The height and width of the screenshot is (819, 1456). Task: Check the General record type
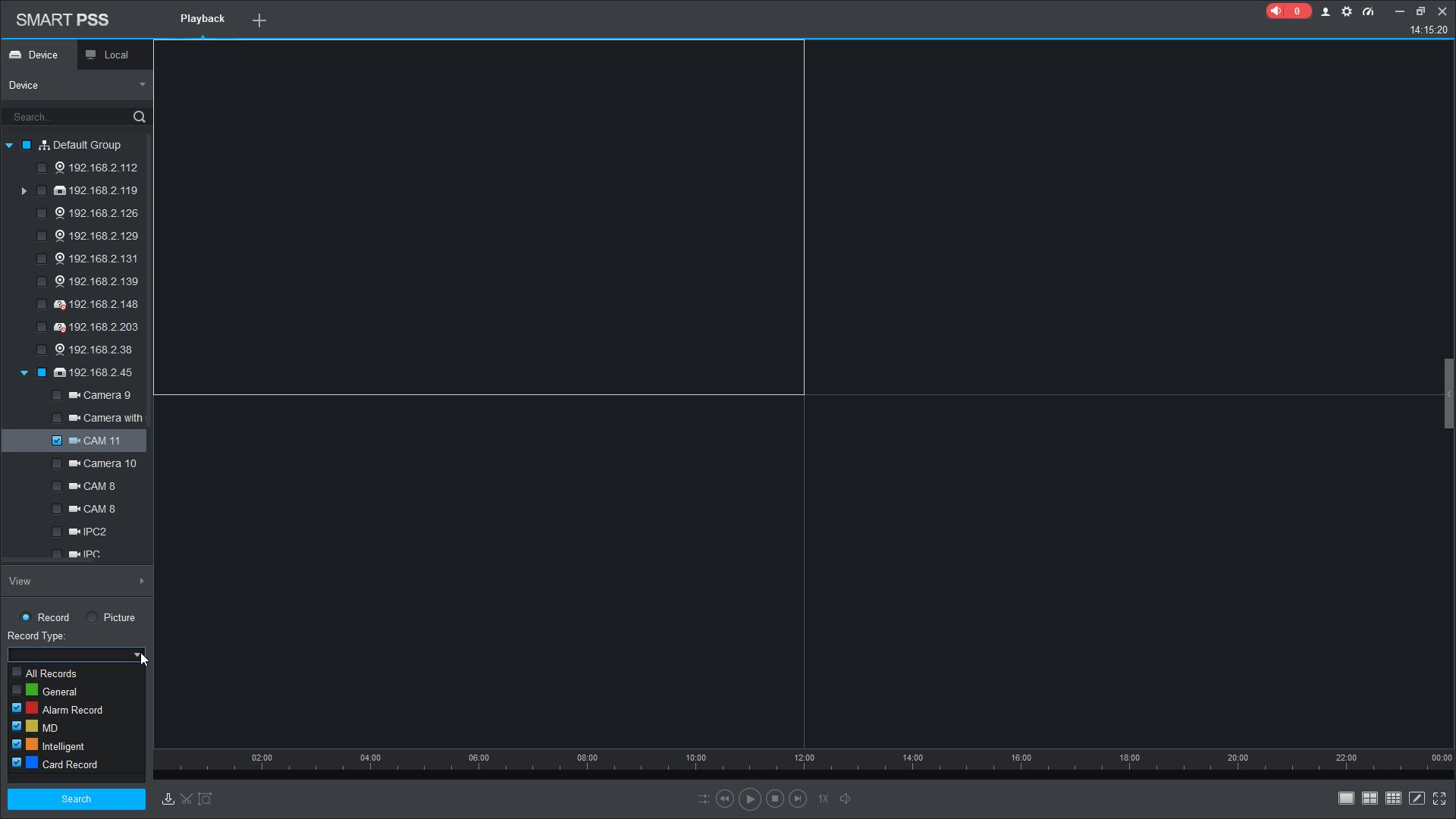pos(17,690)
